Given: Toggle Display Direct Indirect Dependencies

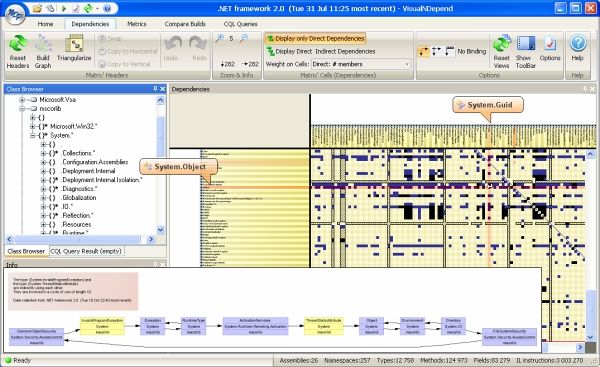Looking at the screenshot, I should 321,51.
